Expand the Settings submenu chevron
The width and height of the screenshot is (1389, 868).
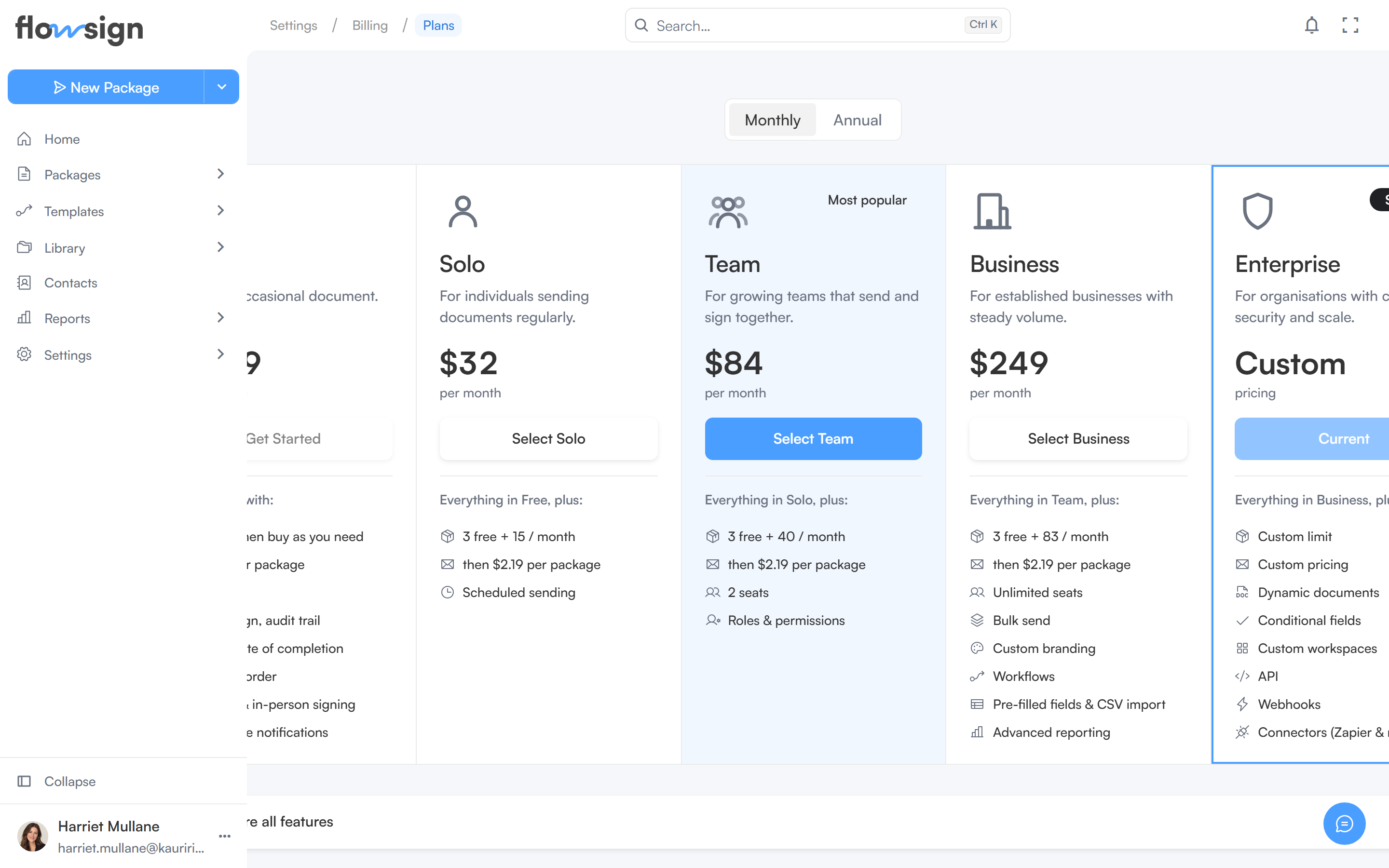[x=220, y=353]
